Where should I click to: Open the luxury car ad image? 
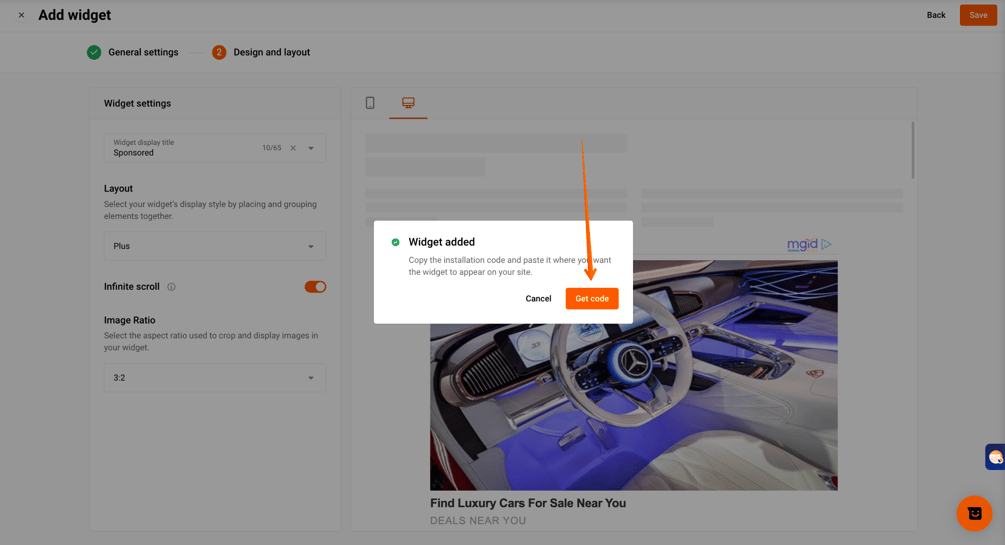coord(633,375)
